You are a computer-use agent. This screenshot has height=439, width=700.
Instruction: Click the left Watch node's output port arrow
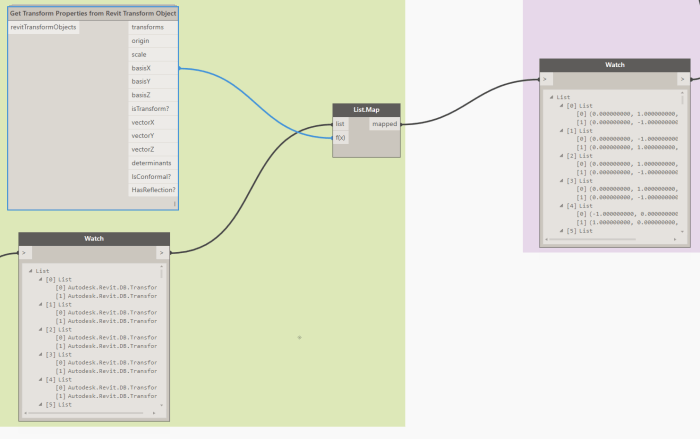pyautogui.click(x=160, y=254)
